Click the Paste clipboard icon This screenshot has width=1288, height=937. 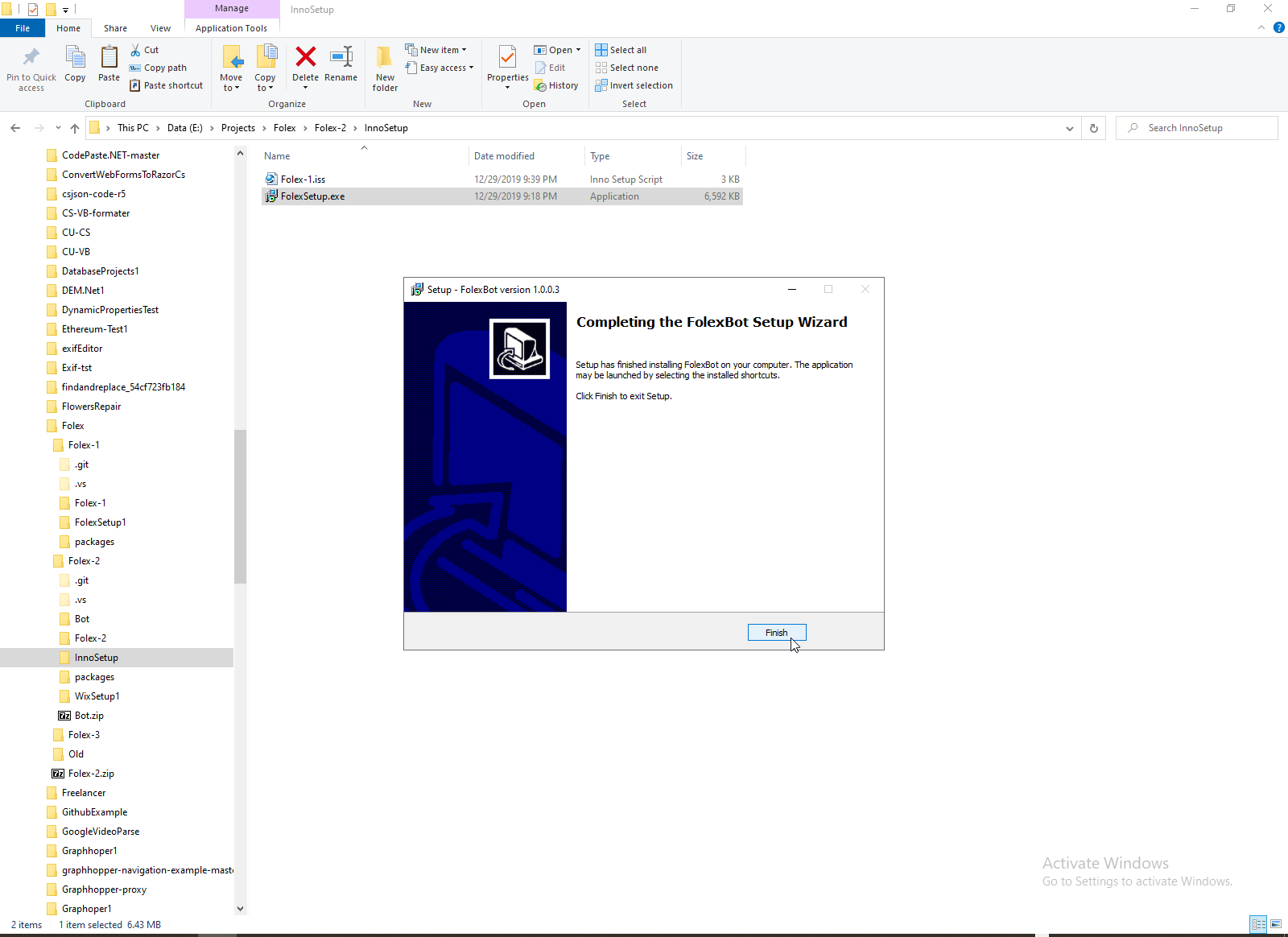tap(109, 57)
